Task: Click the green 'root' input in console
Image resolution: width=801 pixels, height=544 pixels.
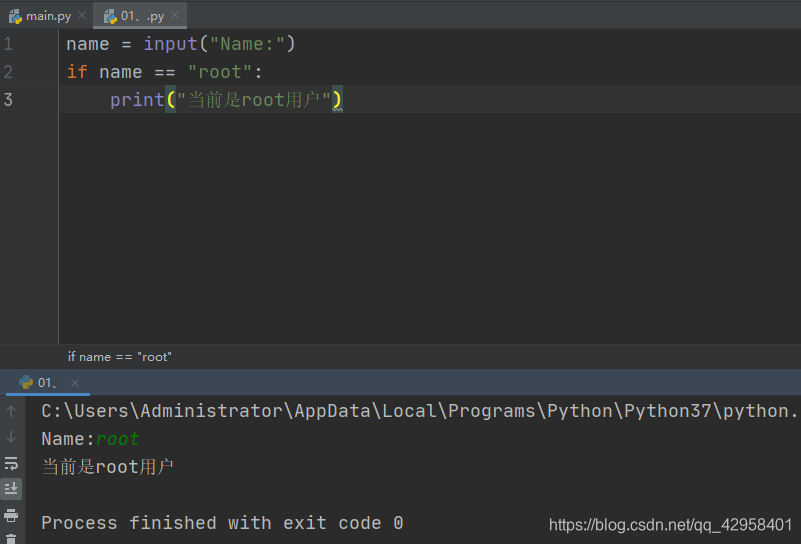Action: pyautogui.click(x=117, y=439)
